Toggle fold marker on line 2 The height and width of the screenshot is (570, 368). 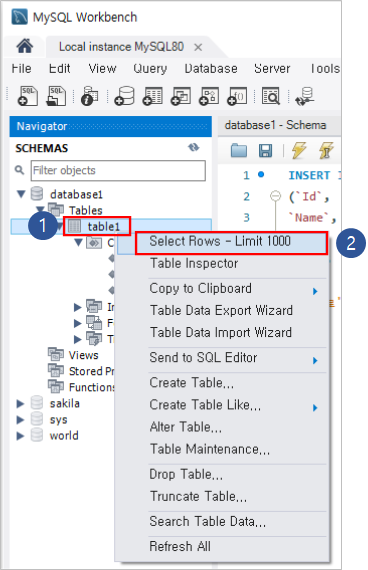[x=275, y=196]
